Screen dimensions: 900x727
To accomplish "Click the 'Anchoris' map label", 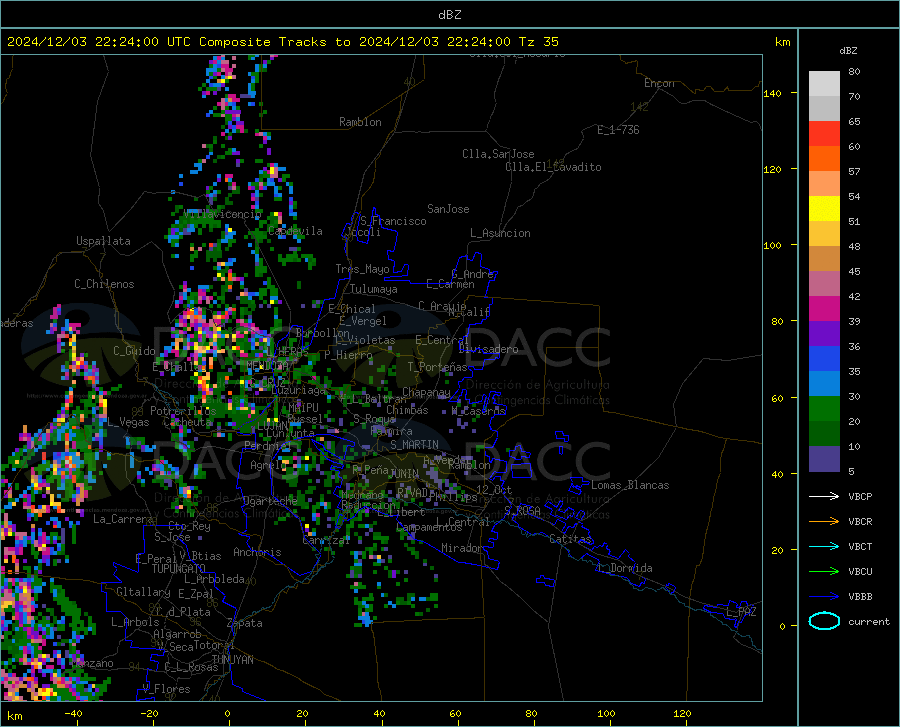I will [257, 552].
